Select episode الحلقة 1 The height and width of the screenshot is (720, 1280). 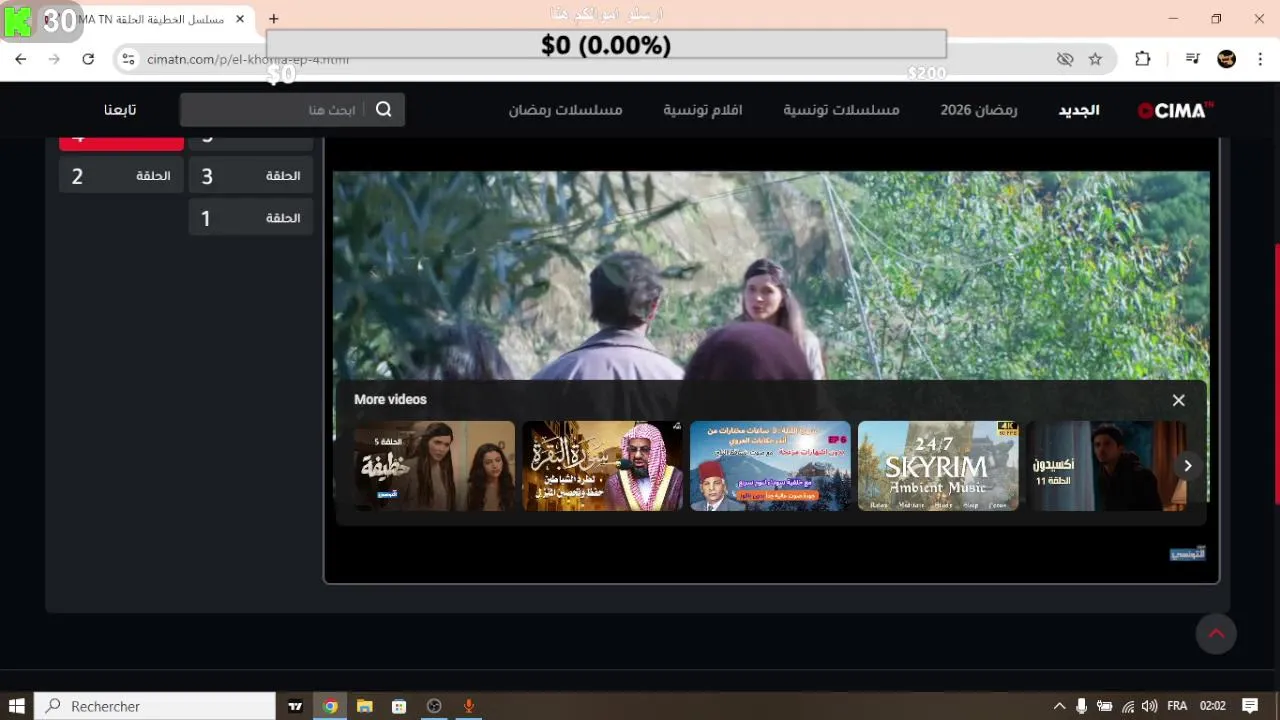[x=251, y=217]
